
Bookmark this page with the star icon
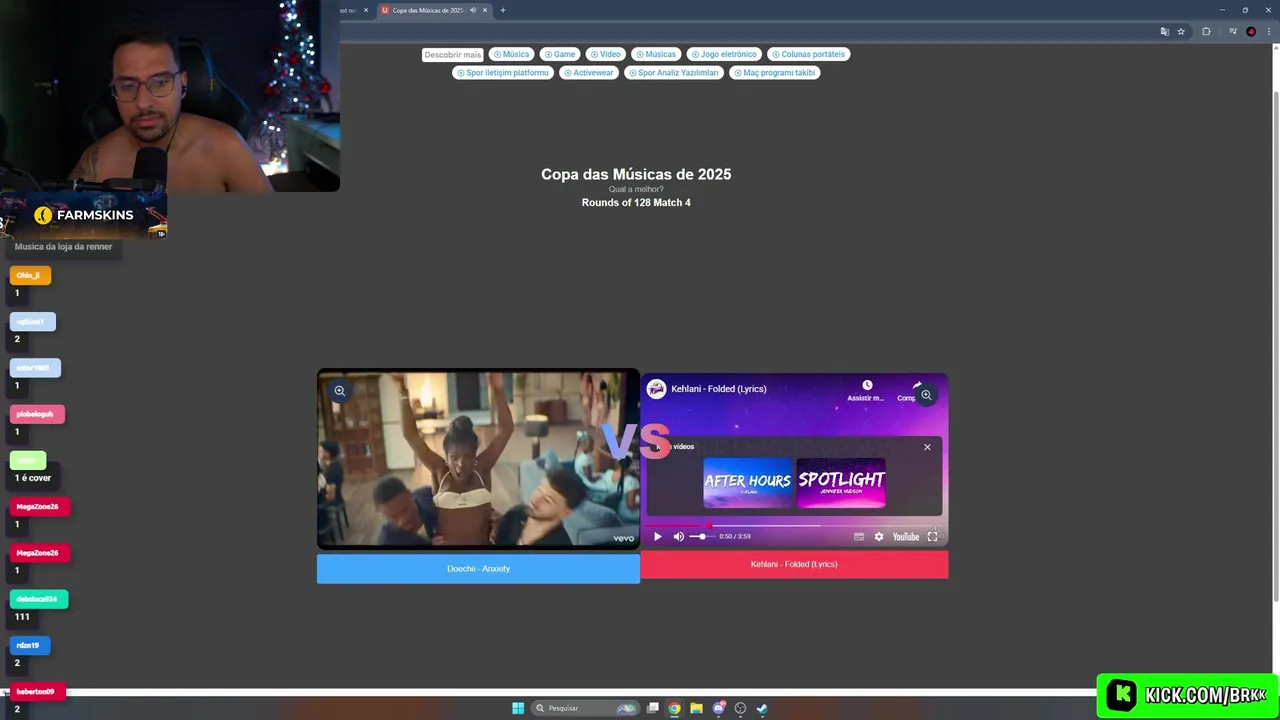point(1181,31)
